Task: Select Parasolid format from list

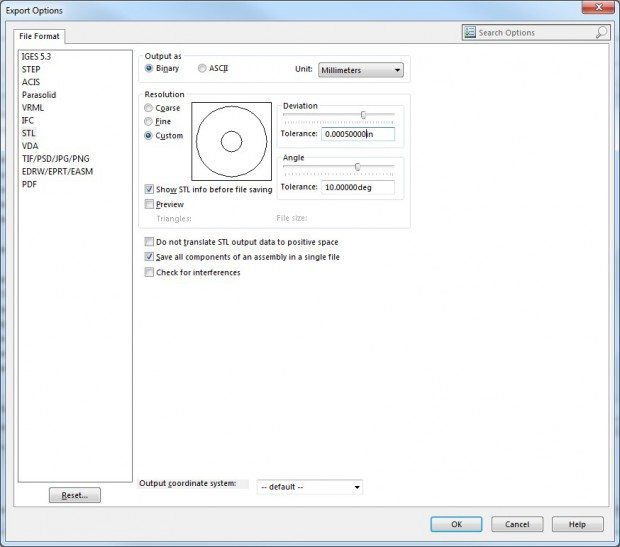Action: tap(40, 95)
